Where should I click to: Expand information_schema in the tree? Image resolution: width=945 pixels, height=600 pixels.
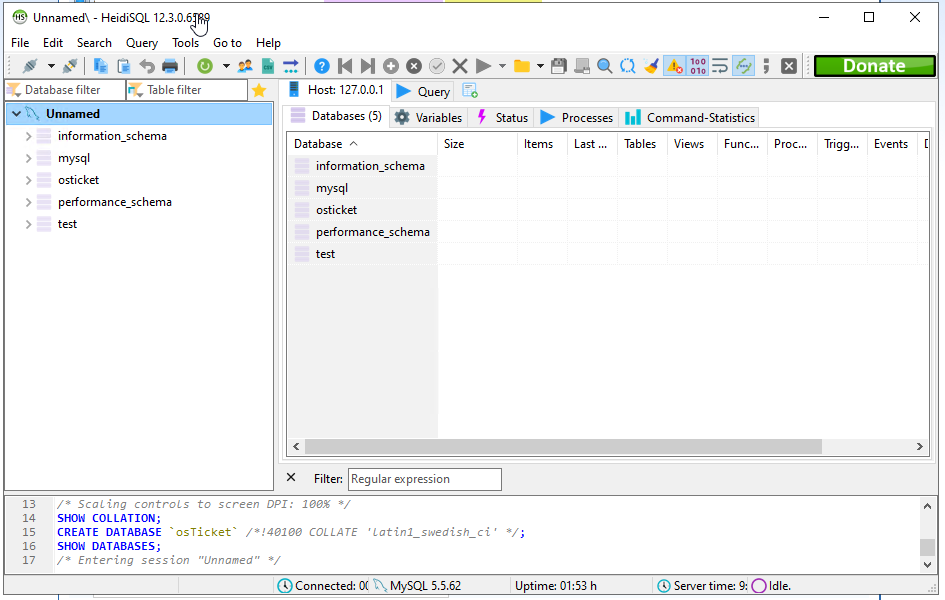click(x=28, y=136)
